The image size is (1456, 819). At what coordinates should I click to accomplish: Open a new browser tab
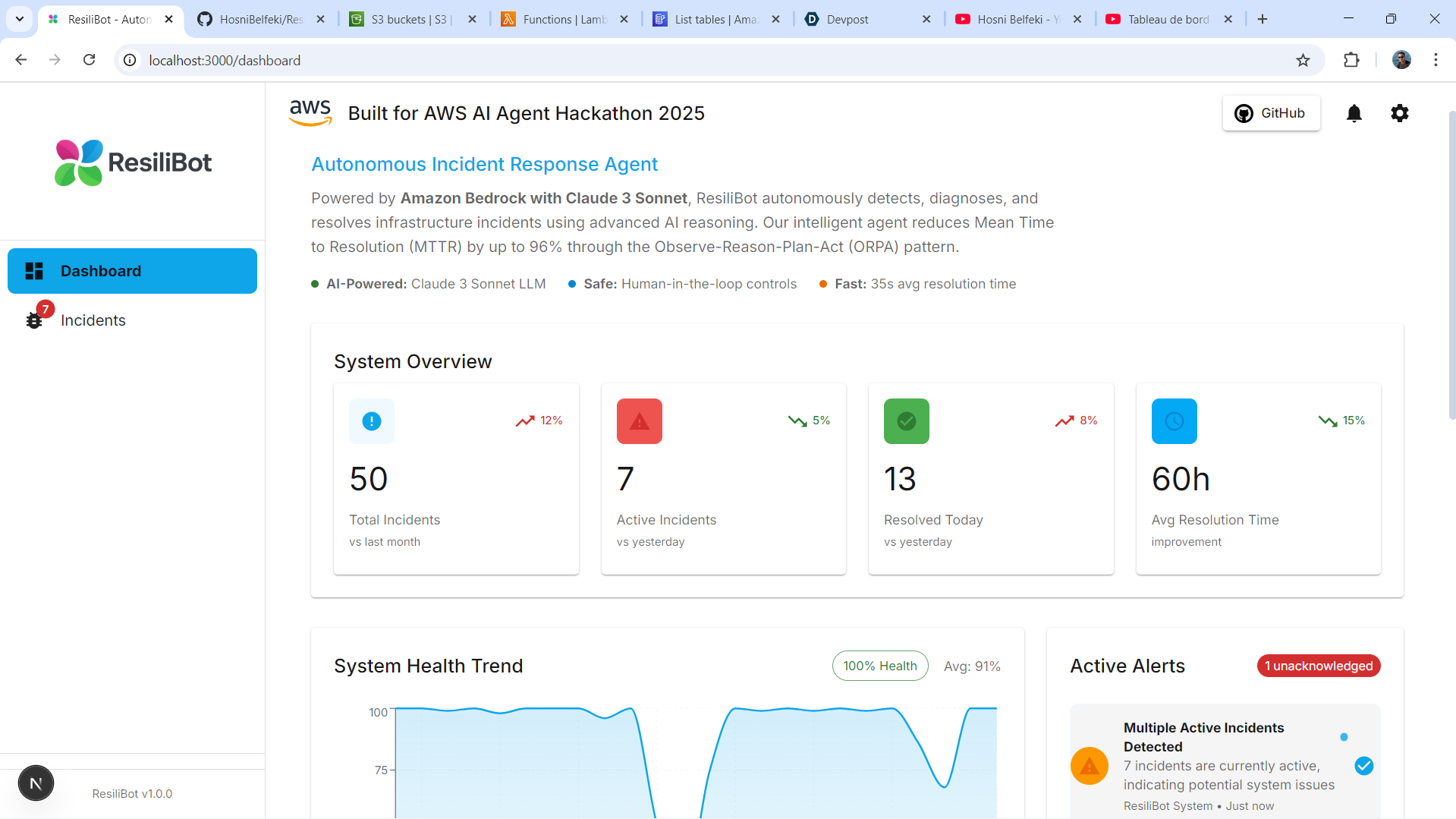pos(1263,19)
